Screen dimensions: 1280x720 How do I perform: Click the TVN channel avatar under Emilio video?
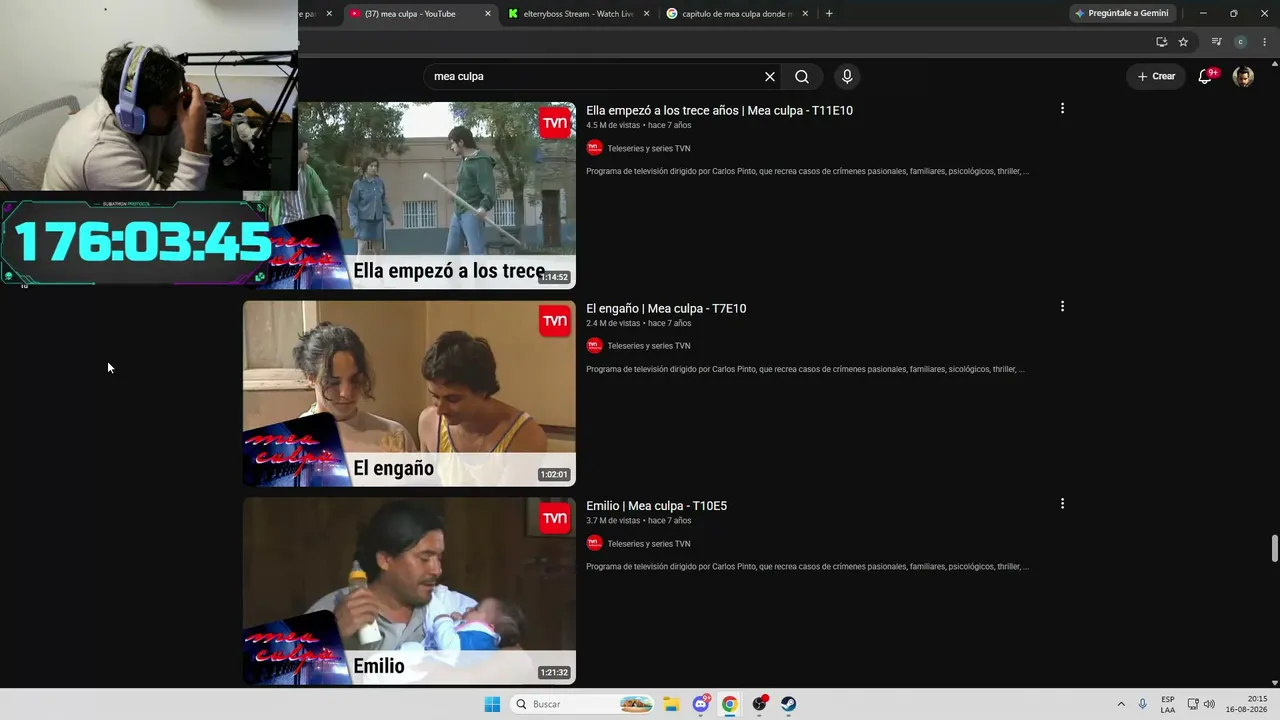pyautogui.click(x=594, y=543)
